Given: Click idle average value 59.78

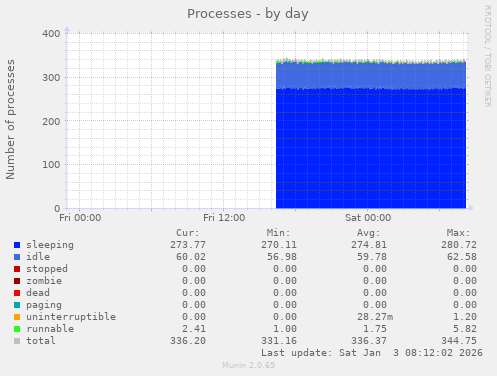Looking at the screenshot, I should [372, 257].
